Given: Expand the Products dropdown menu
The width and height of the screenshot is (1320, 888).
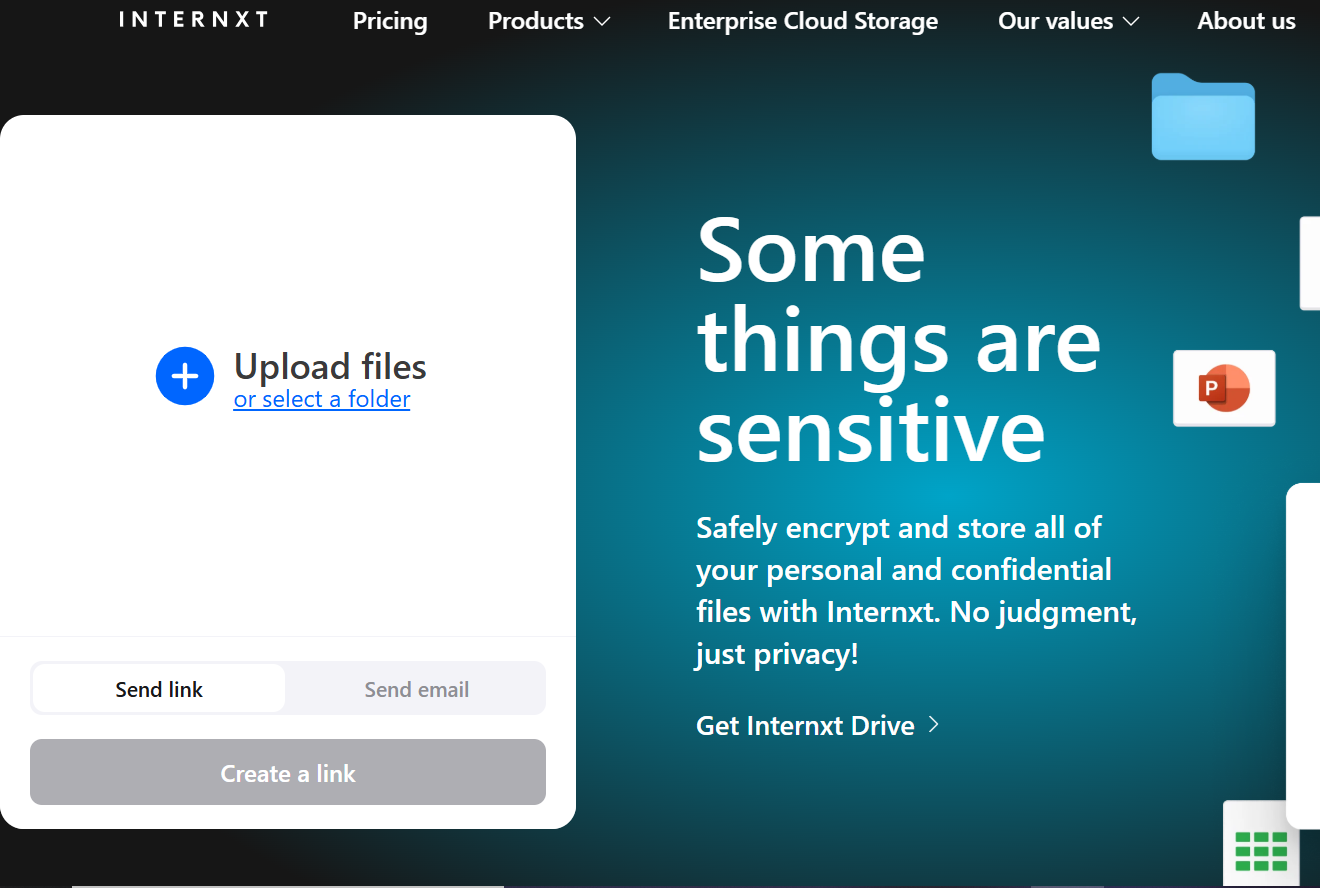Looking at the screenshot, I should point(549,21).
